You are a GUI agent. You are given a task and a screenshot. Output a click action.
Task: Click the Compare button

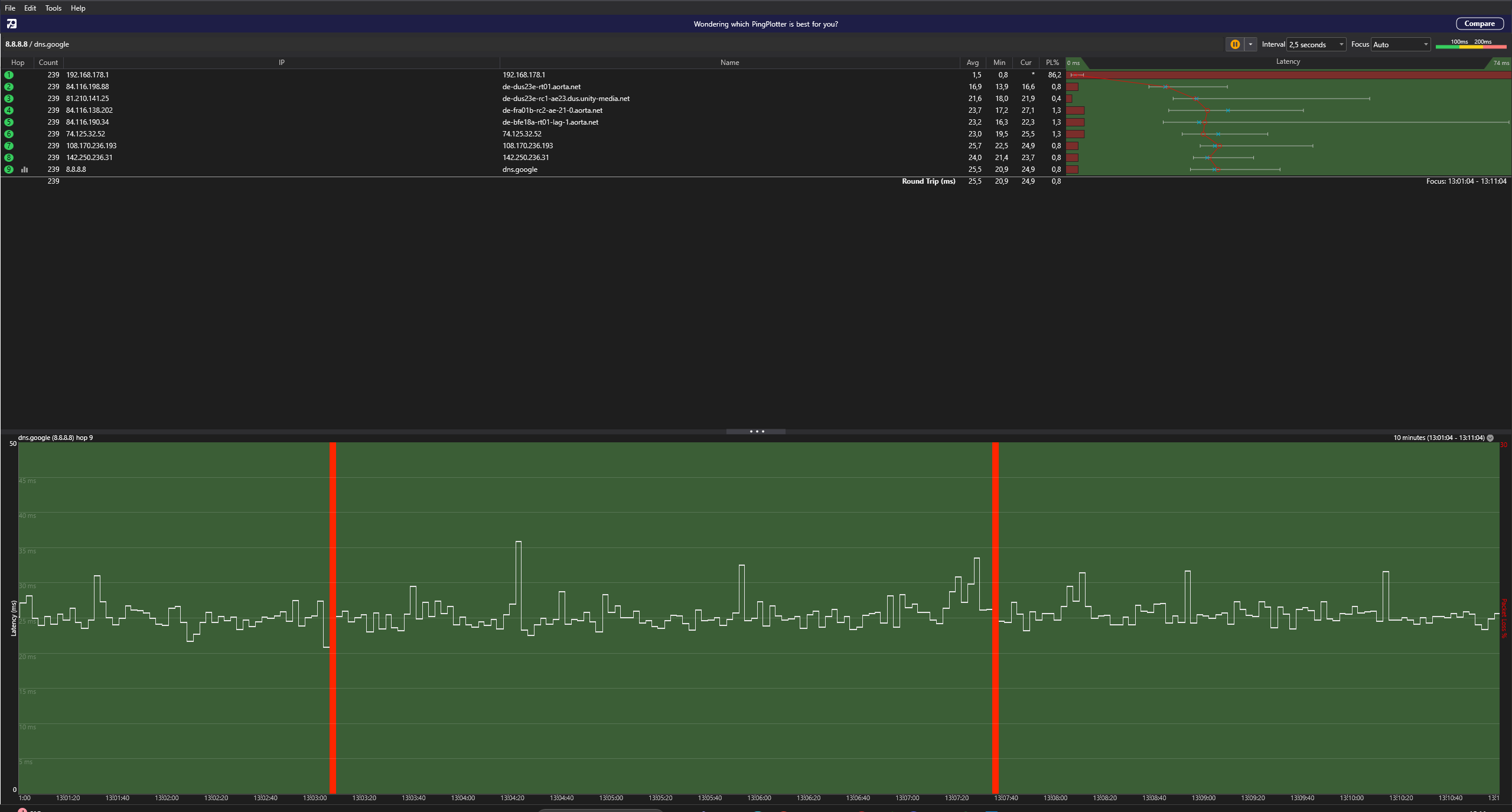click(1479, 24)
